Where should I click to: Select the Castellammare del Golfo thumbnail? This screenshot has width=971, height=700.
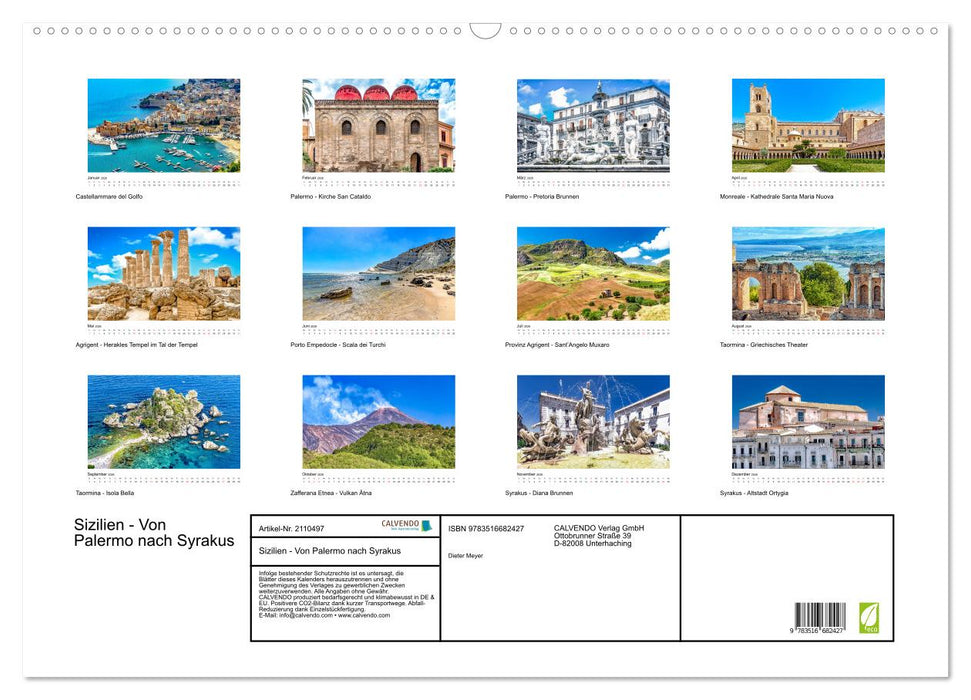tap(165, 125)
